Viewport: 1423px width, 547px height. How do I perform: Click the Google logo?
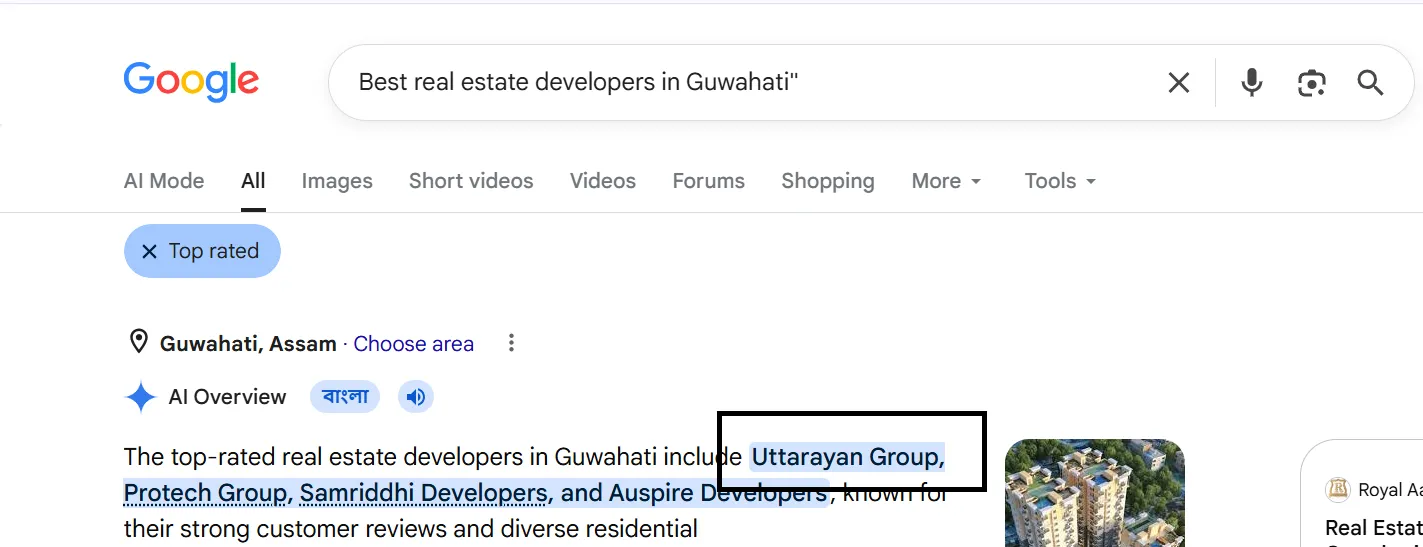(x=191, y=82)
